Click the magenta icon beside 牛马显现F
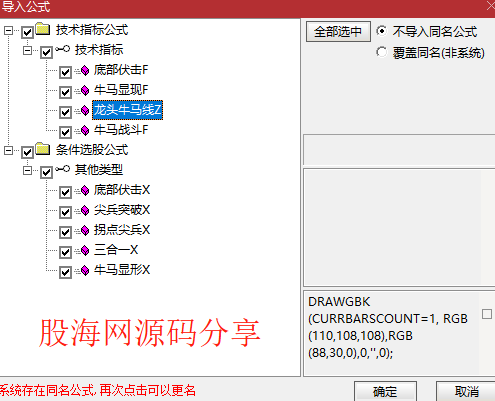Image resolution: width=495 pixels, height=401 pixels. pos(85,90)
